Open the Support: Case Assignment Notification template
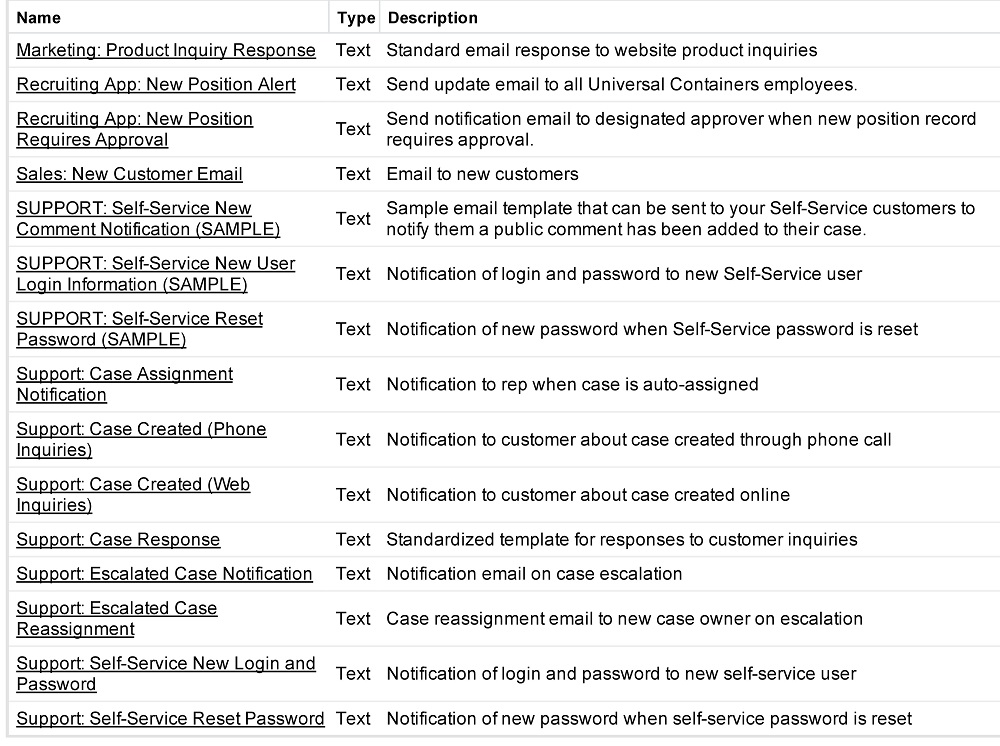This screenshot has height=746, width=1000. tap(124, 383)
